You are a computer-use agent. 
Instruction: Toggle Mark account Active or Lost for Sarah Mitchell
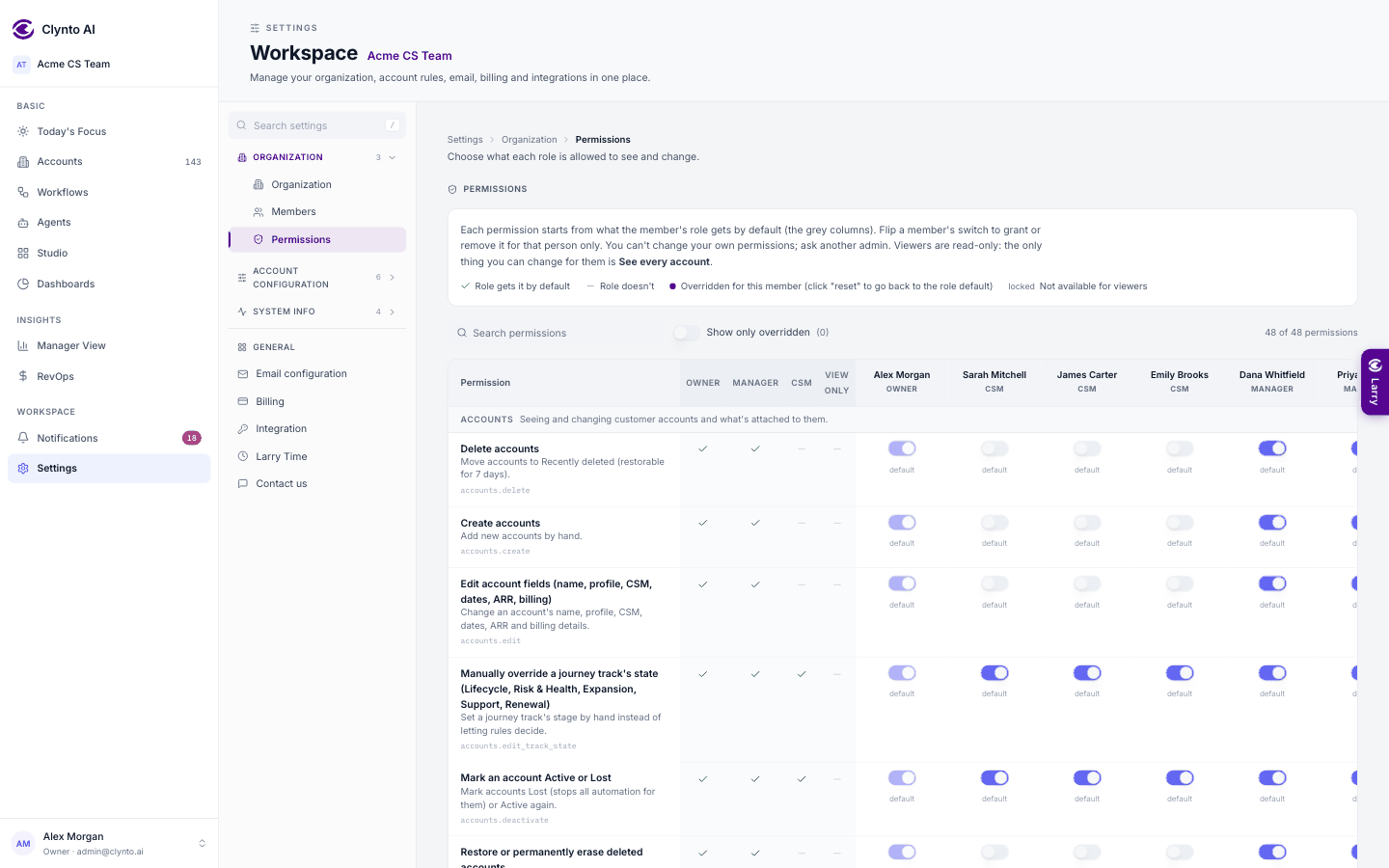(x=994, y=777)
